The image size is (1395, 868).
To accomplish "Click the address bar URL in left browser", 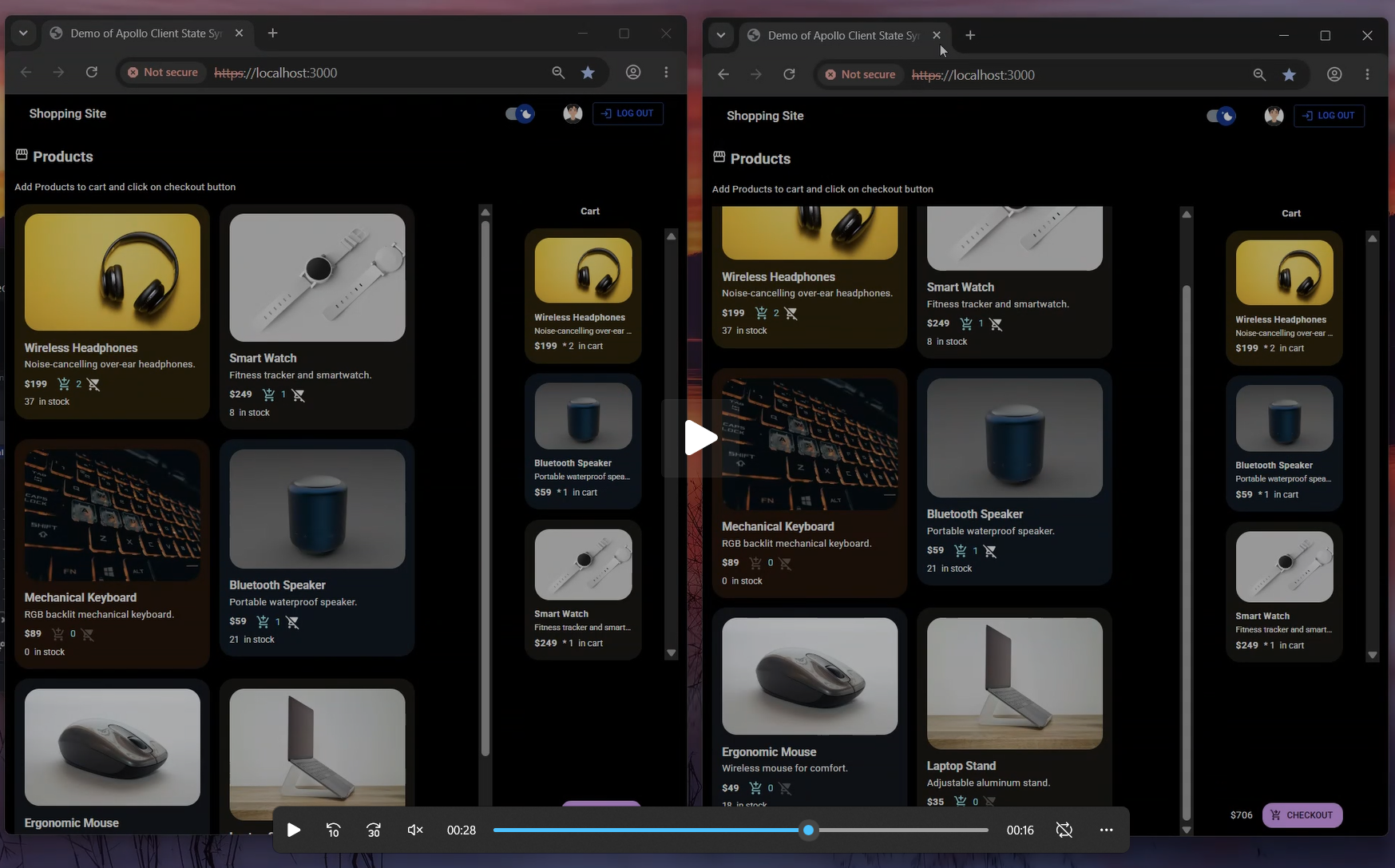I will coord(275,73).
